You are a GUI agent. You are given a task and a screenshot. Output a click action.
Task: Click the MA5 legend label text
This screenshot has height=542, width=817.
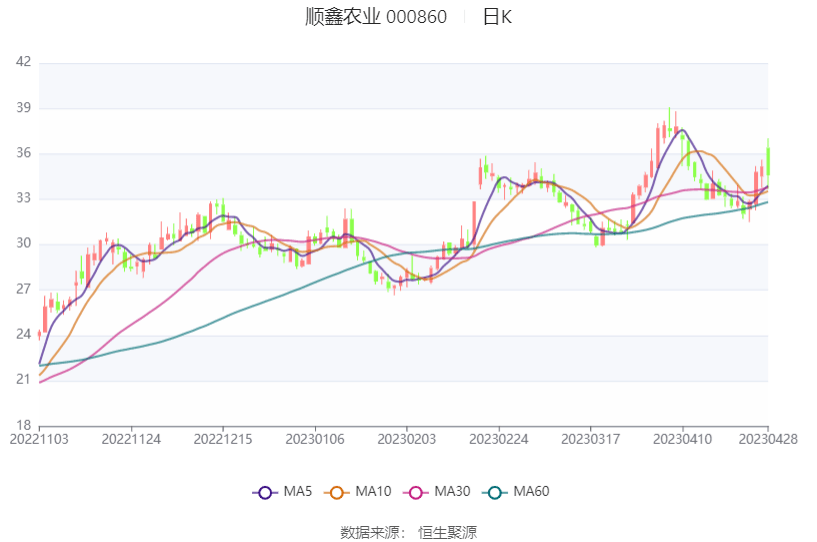pyautogui.click(x=298, y=491)
